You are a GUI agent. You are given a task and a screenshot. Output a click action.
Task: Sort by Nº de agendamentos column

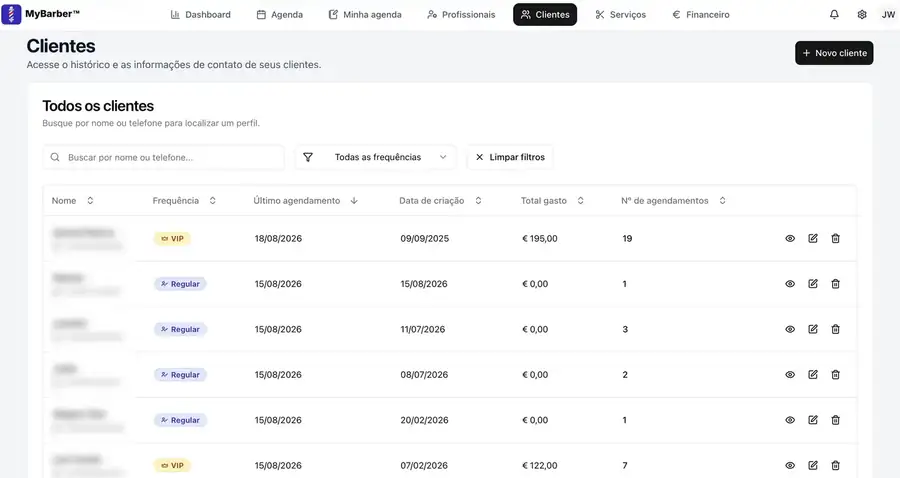[x=673, y=201]
